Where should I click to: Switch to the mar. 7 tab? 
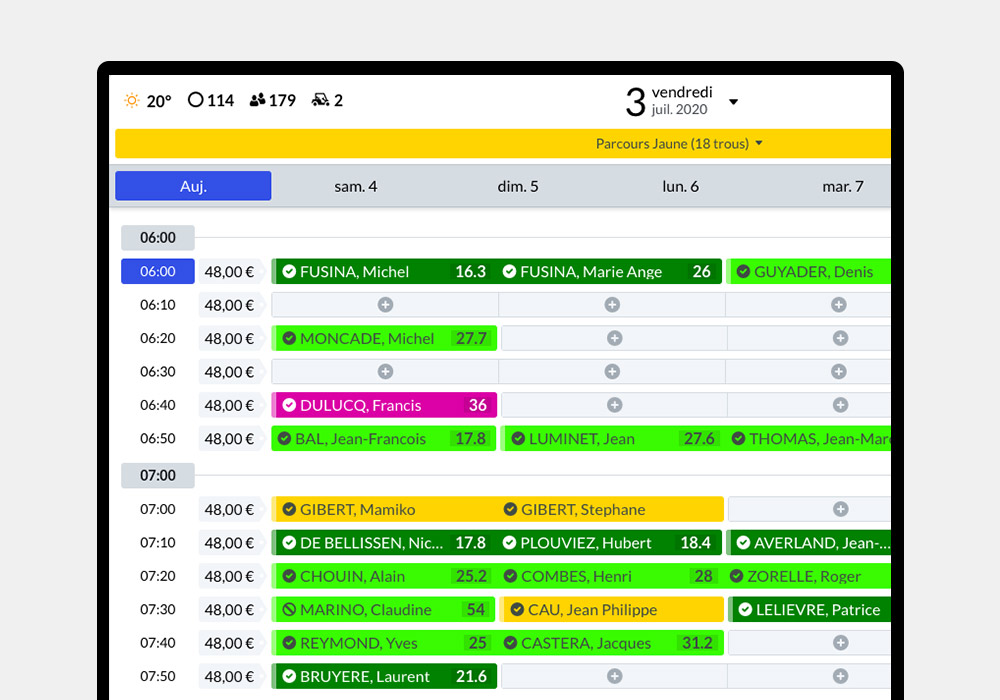(842, 186)
